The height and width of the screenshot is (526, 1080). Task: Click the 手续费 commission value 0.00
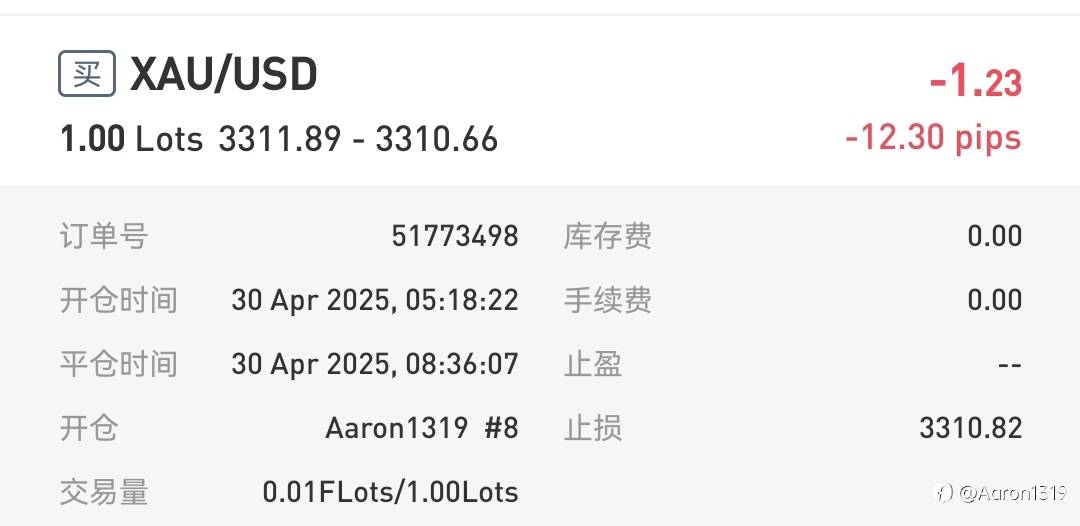pyautogui.click(x=994, y=300)
